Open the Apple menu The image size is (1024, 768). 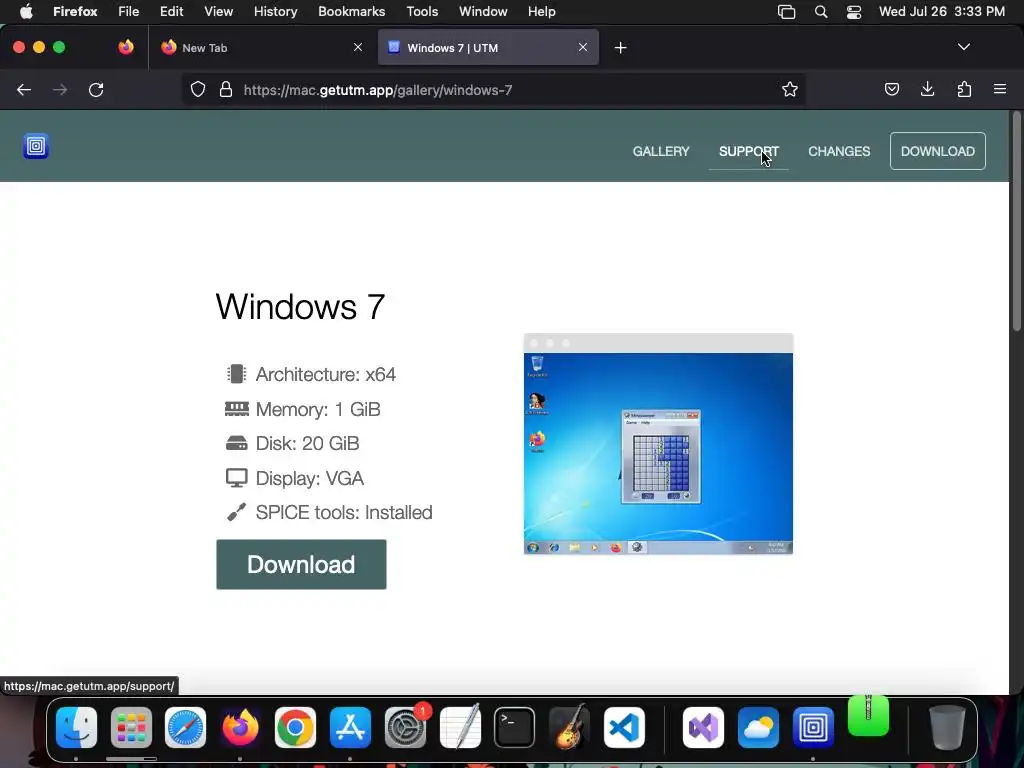[26, 11]
